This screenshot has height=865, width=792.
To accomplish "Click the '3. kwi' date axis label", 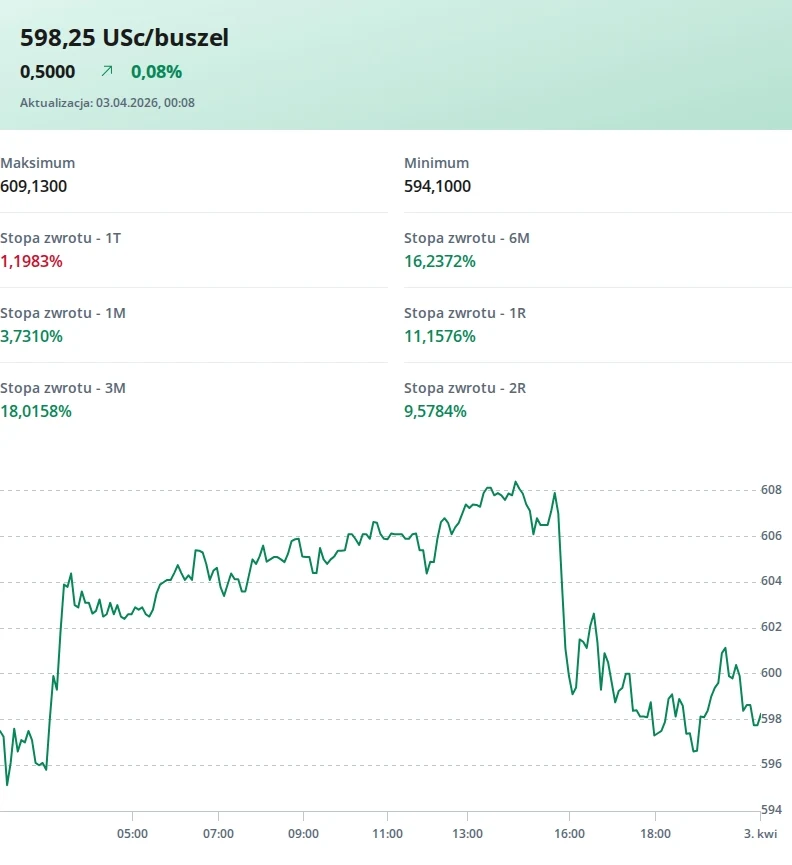I will (760, 833).
